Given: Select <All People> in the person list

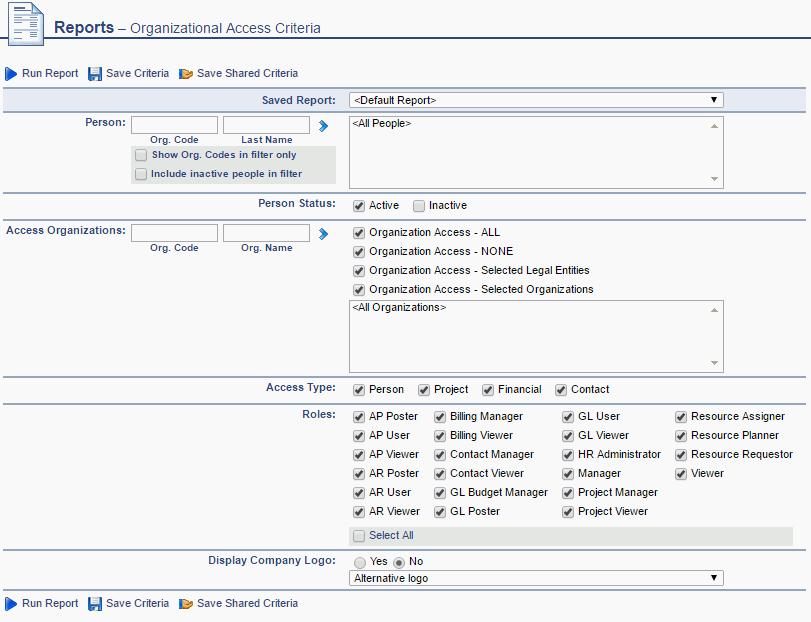Looking at the screenshot, I should [x=382, y=124].
